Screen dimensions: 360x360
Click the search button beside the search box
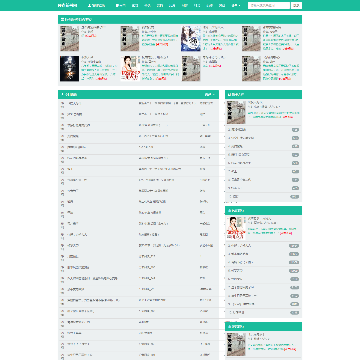click(x=296, y=5)
